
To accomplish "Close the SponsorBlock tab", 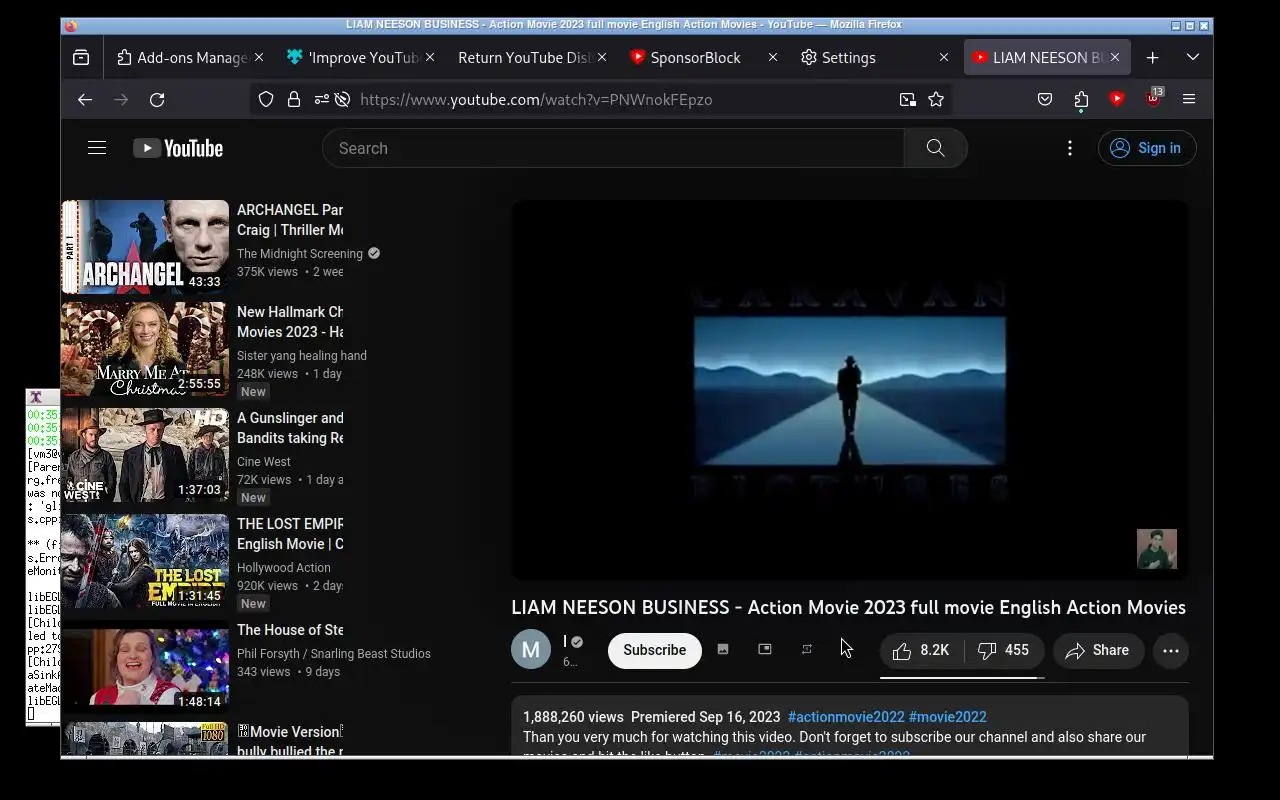I will (773, 58).
